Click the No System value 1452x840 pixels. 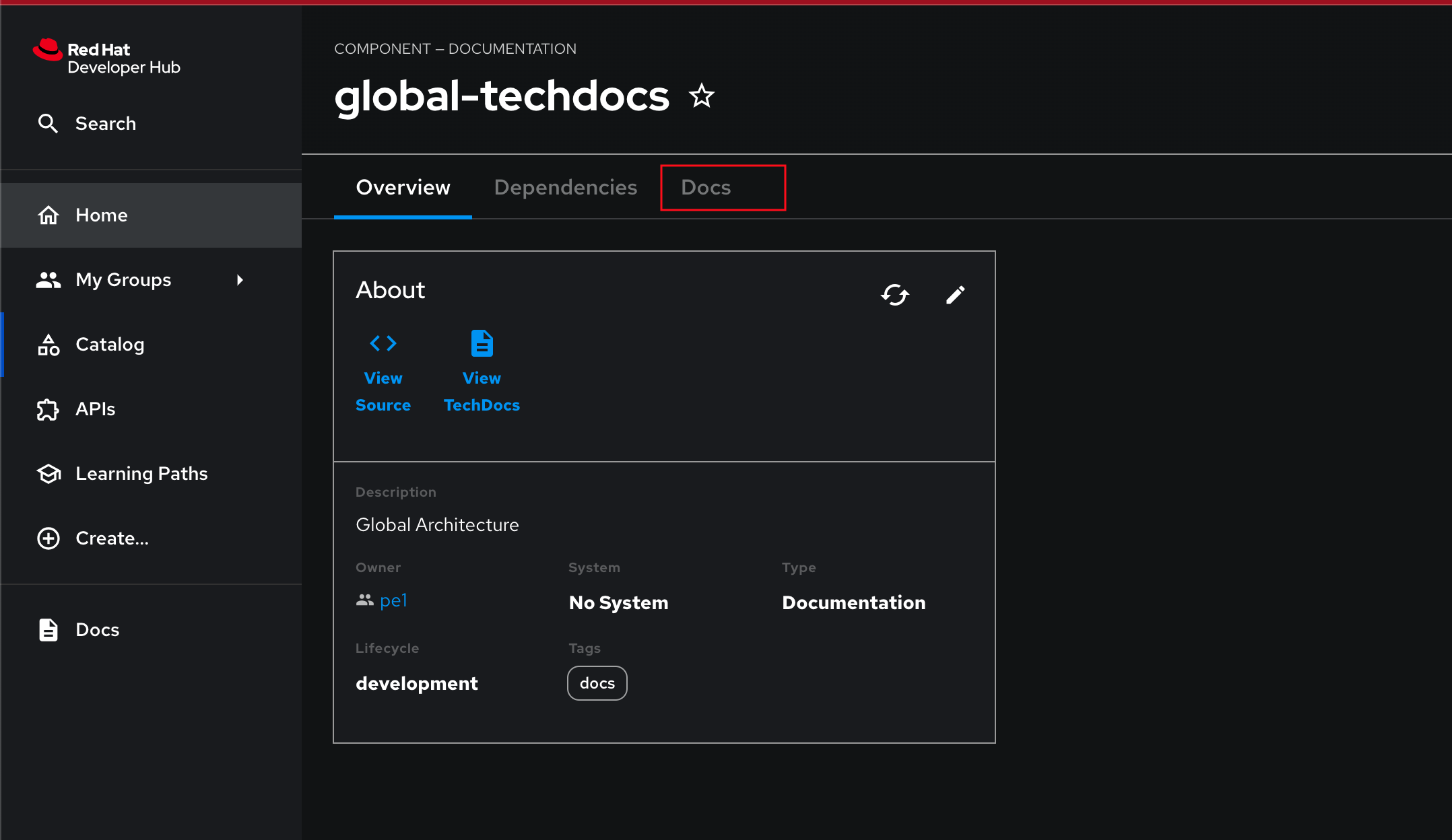(618, 602)
